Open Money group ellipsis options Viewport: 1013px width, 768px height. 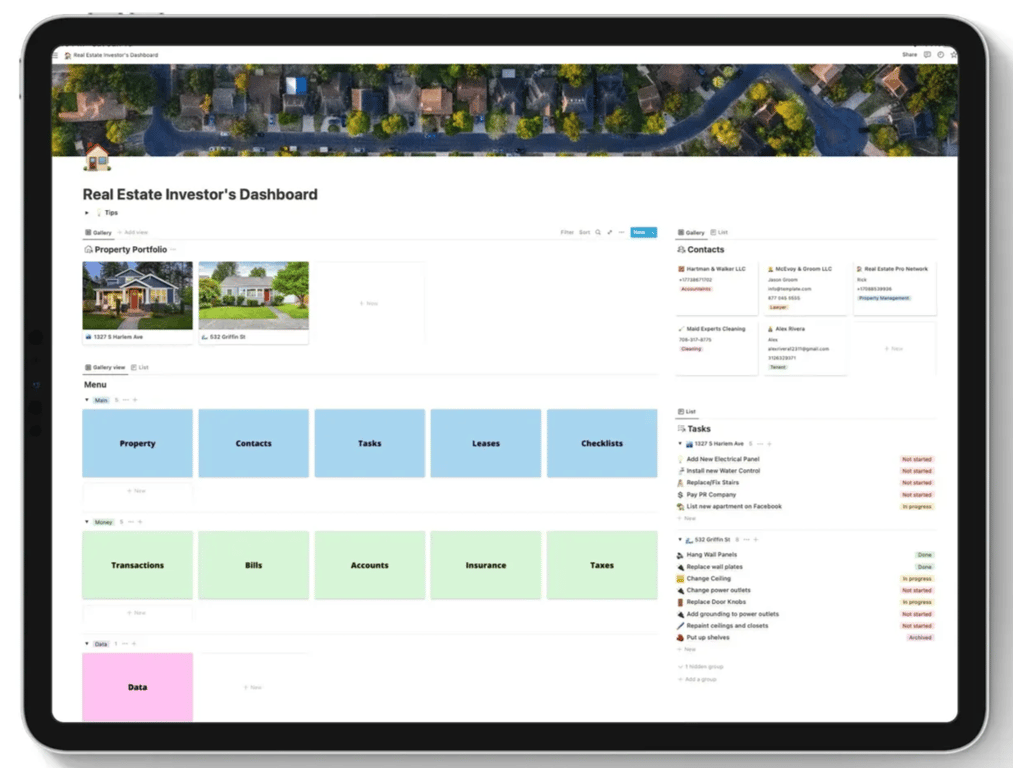[131, 522]
